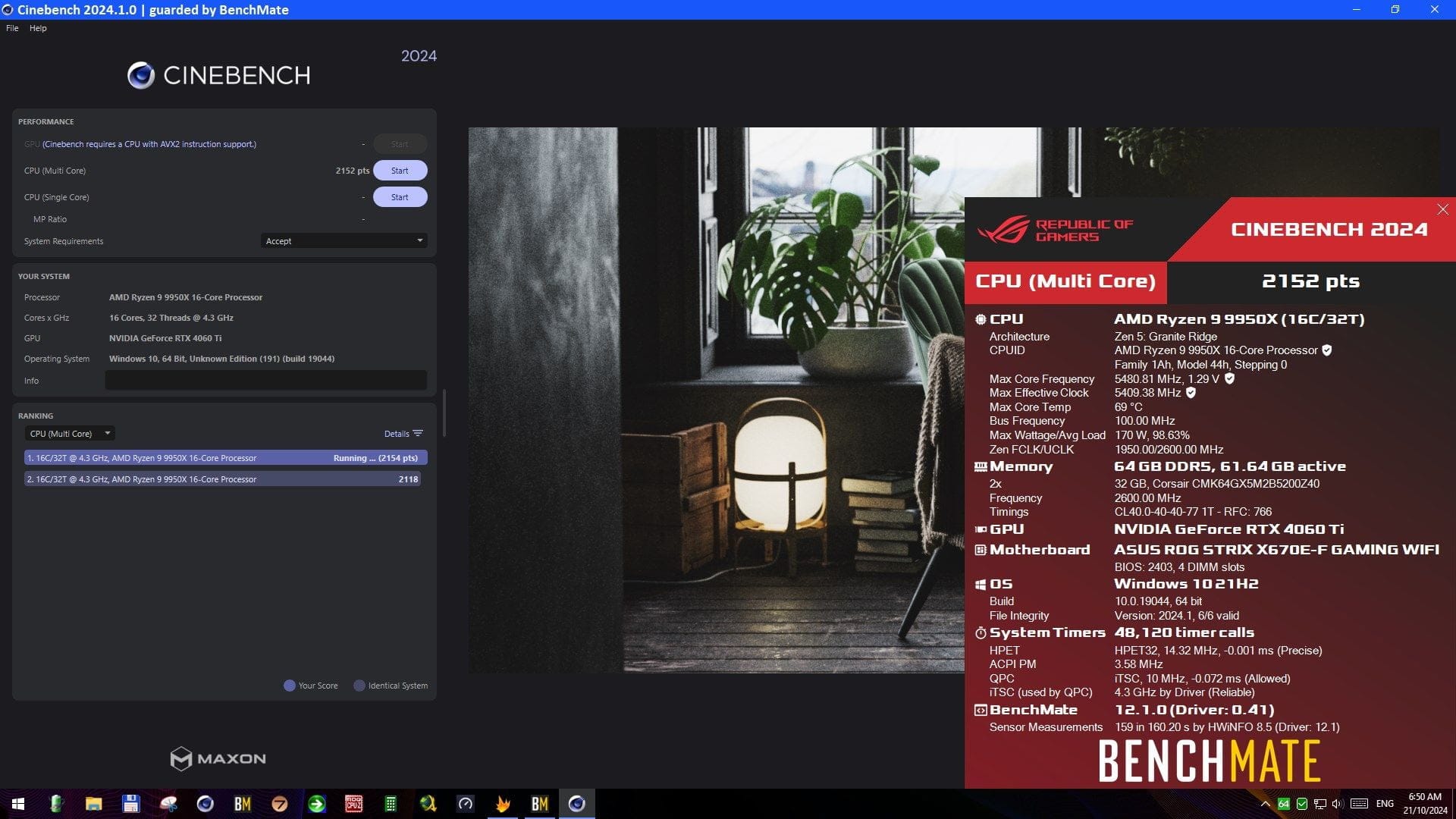
Task: Open File Explorer from the taskbar
Action: [x=93, y=804]
